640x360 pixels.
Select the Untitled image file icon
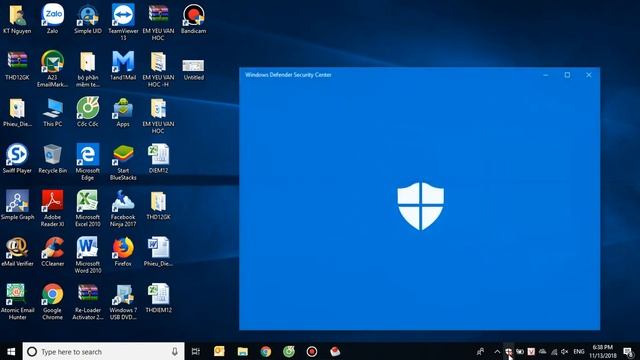[193, 69]
